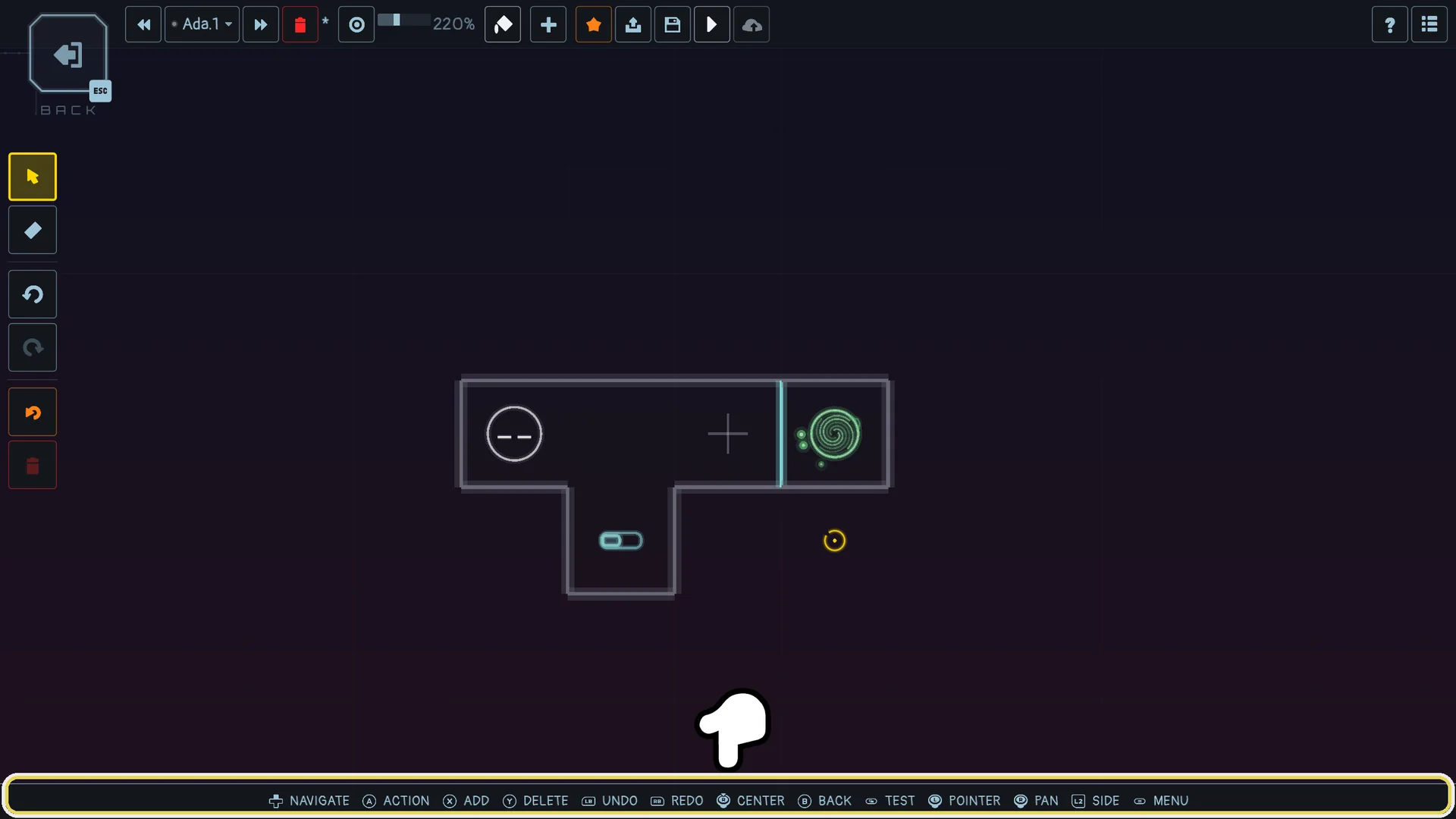Open the help question mark
Screen dimensions: 1456x819
[x=1390, y=25]
